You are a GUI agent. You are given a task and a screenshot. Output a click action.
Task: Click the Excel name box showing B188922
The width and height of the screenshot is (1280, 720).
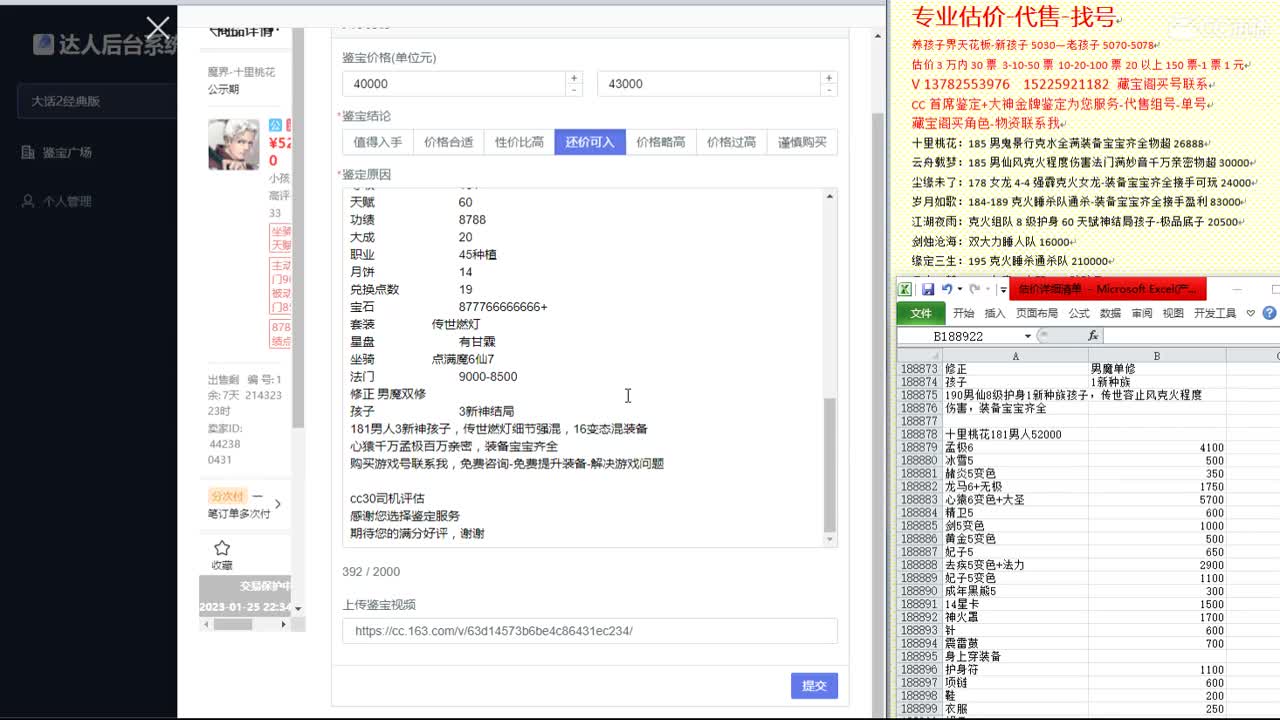coord(958,336)
